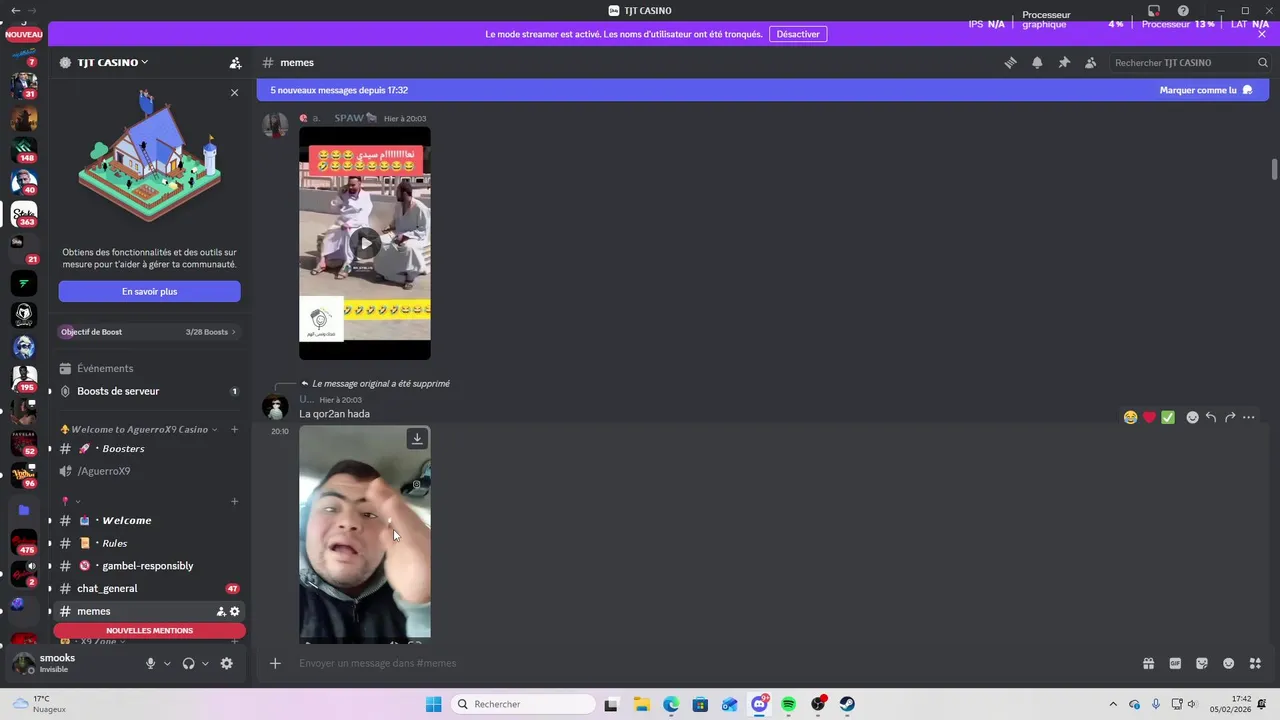Viewport: 1280px width, 720px height.
Task: Mute the microphone
Action: pyautogui.click(x=151, y=663)
